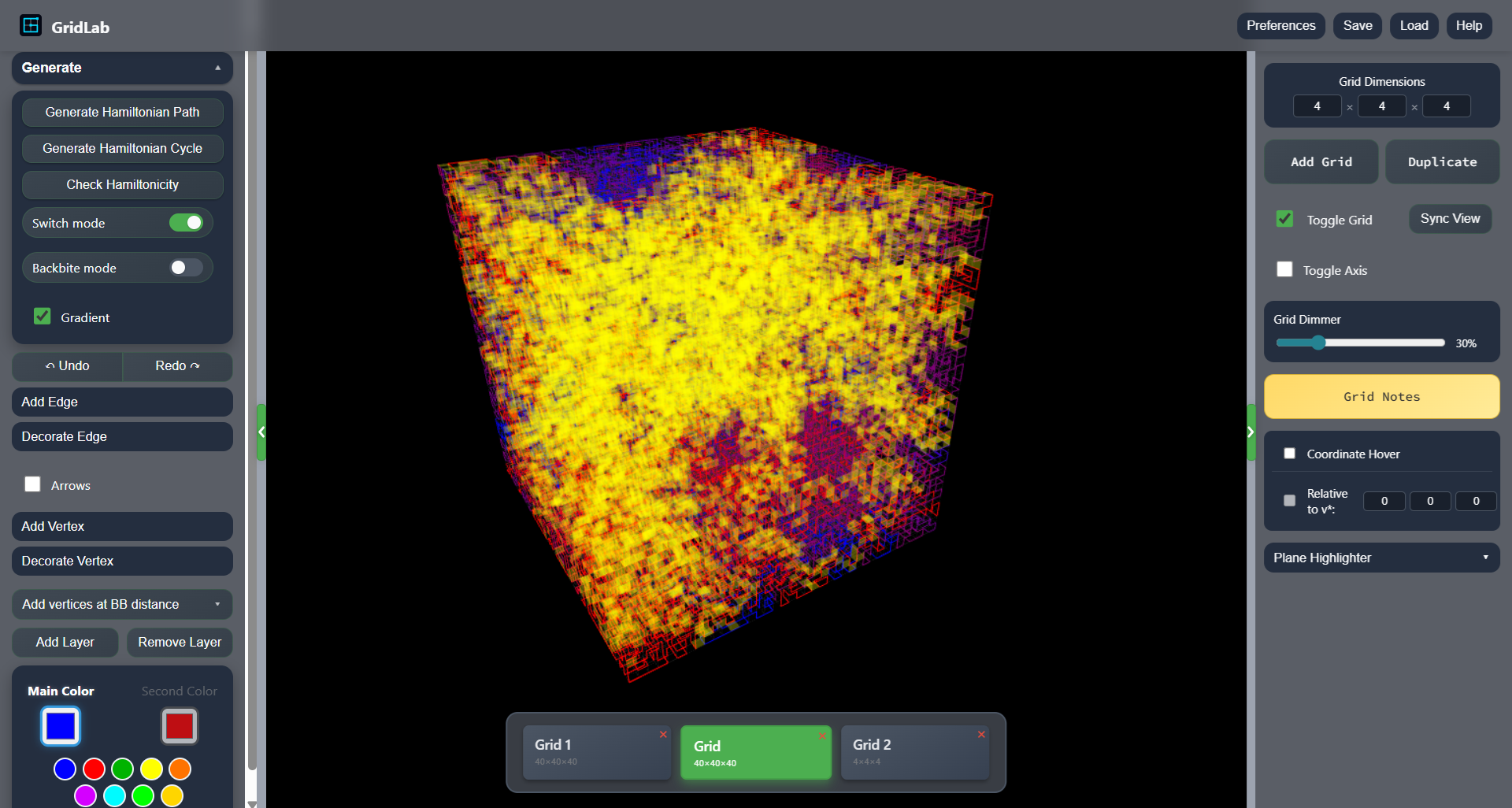Screen dimensions: 1512x808
Task: Click Generate Hamiltonian Cycle
Action: coord(122,148)
